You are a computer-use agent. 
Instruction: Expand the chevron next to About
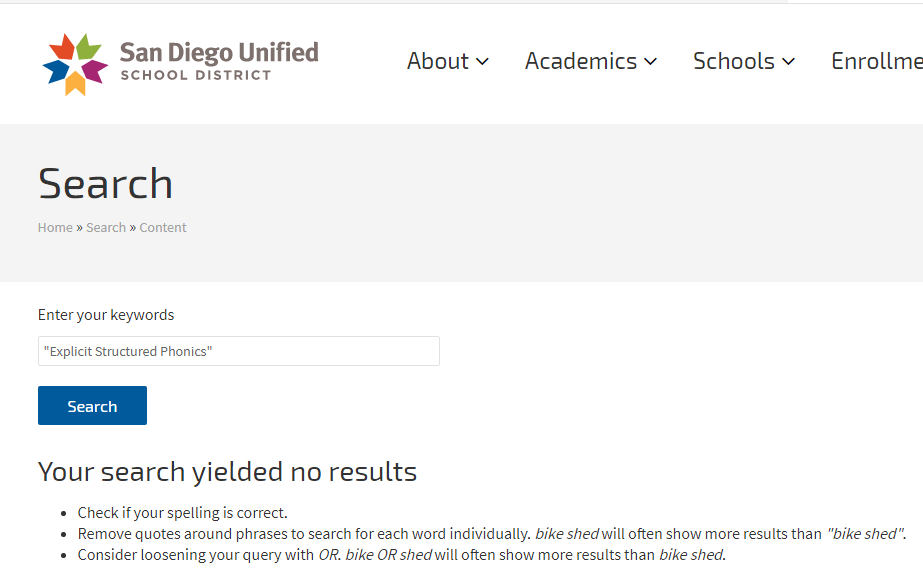(483, 62)
